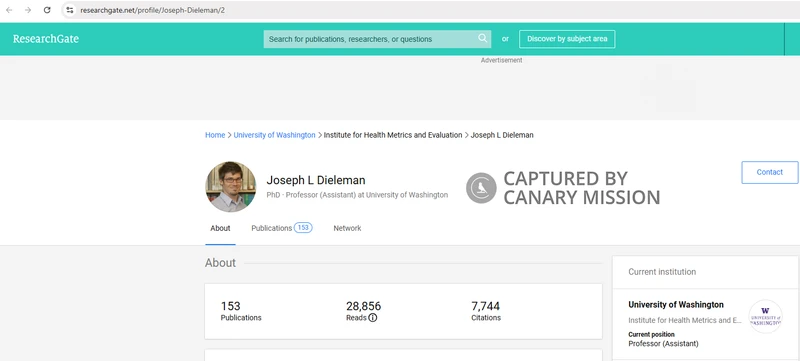Screen dimensions: 800x361
Task: Click Discover by subject area button
Action: [x=567, y=39]
